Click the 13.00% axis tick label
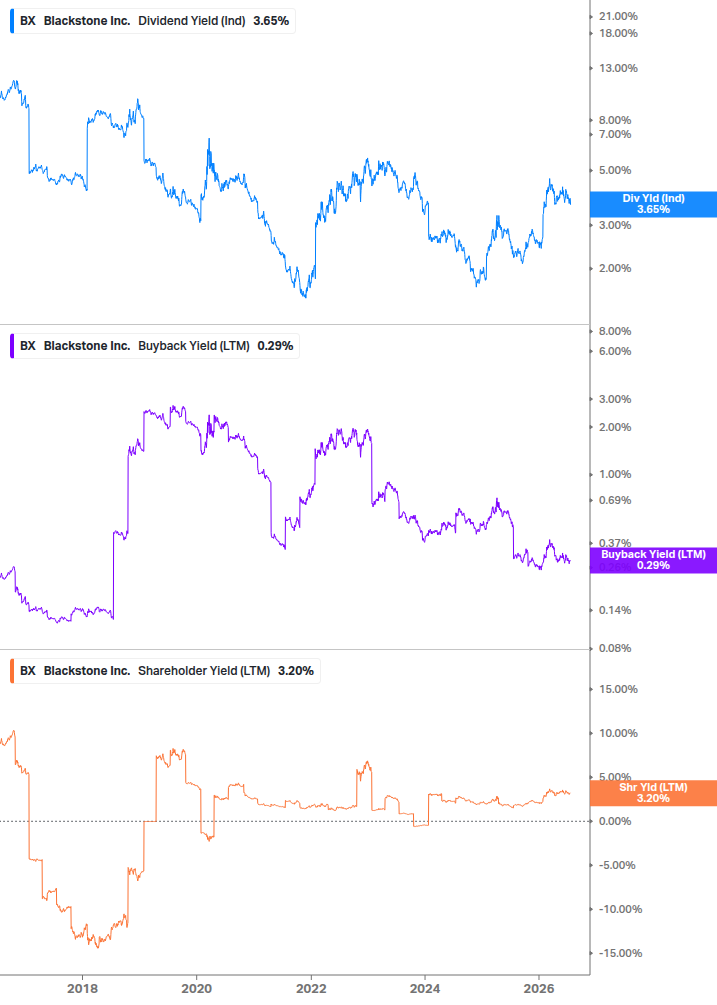 click(618, 68)
